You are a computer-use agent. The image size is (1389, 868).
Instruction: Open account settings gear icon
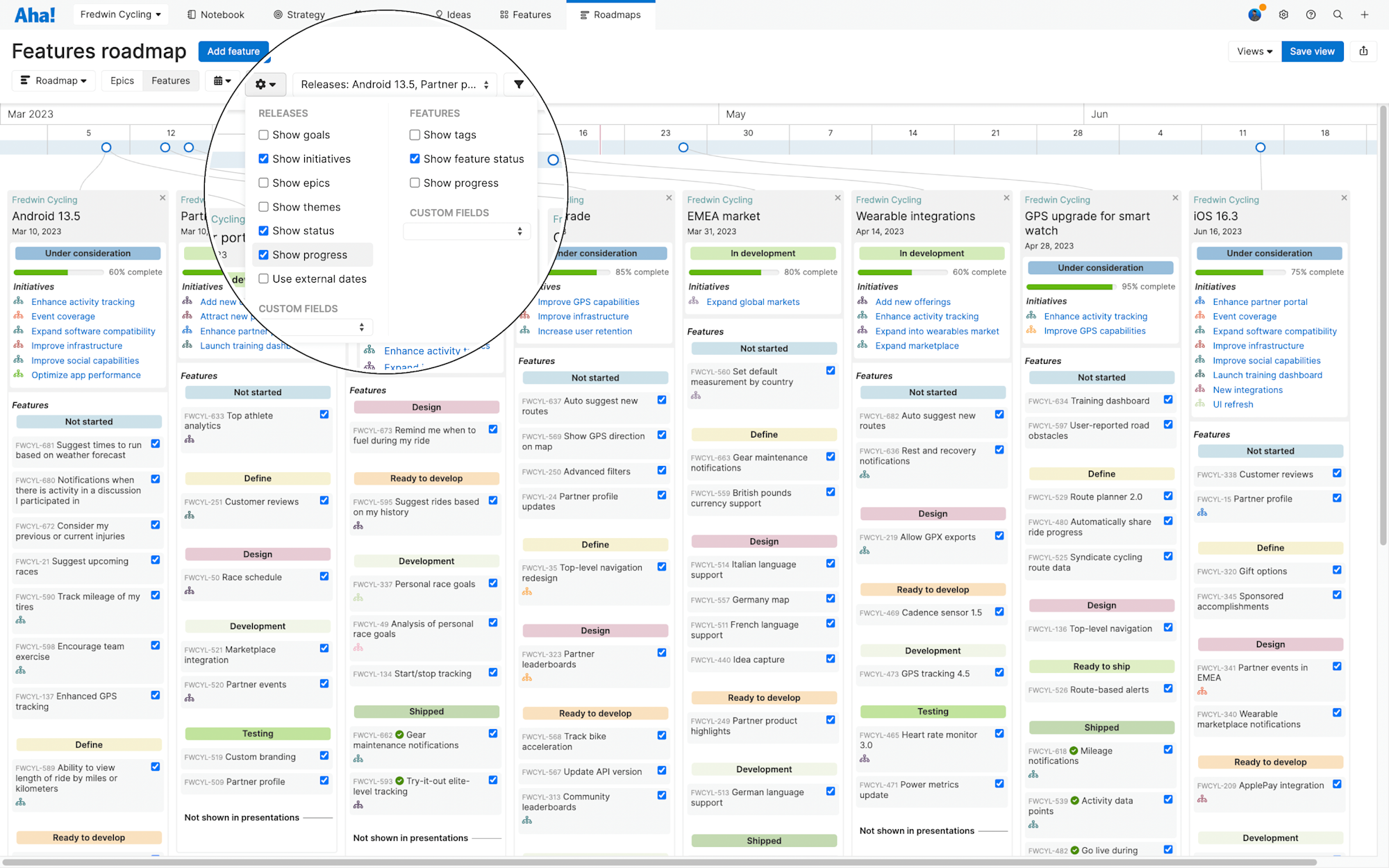pyautogui.click(x=1283, y=15)
